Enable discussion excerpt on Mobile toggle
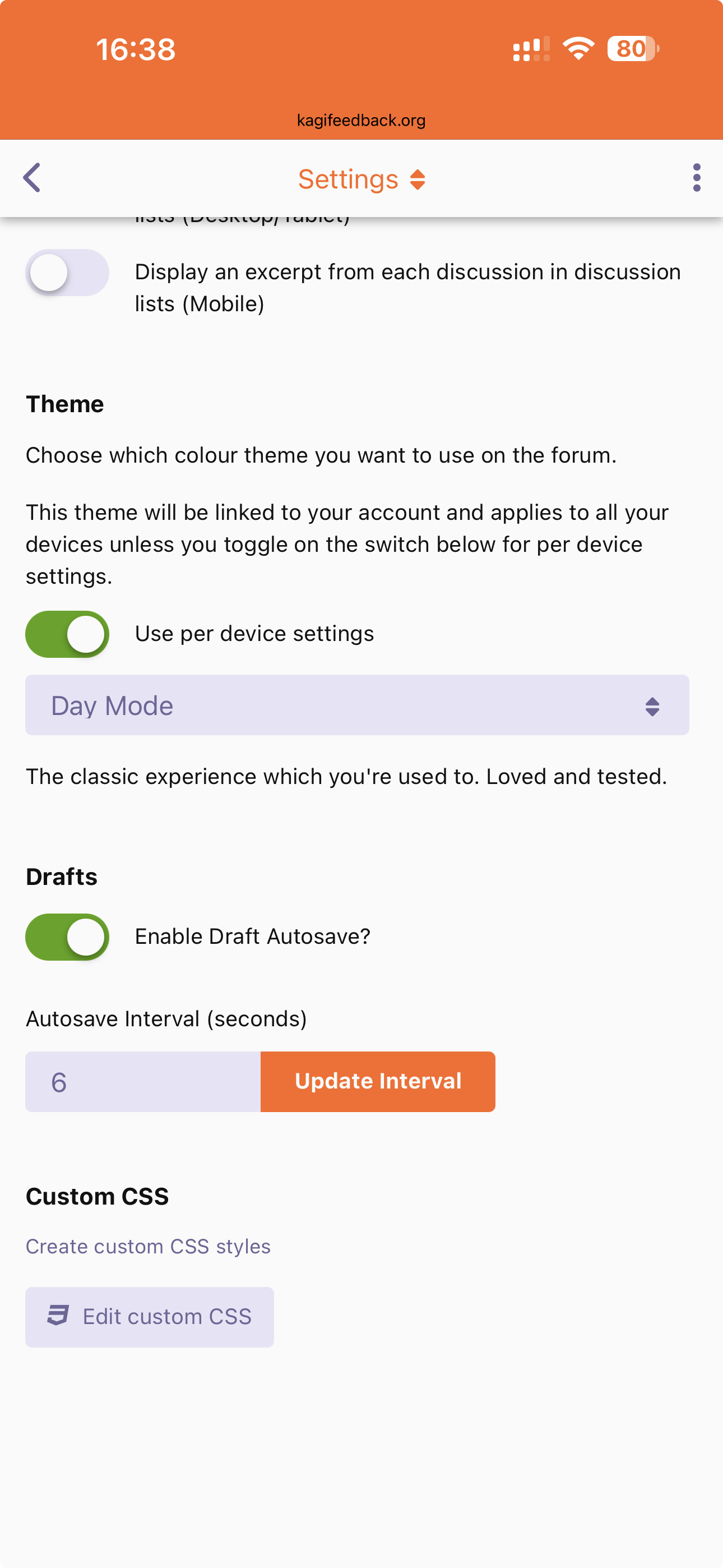723x1568 pixels. tap(67, 273)
